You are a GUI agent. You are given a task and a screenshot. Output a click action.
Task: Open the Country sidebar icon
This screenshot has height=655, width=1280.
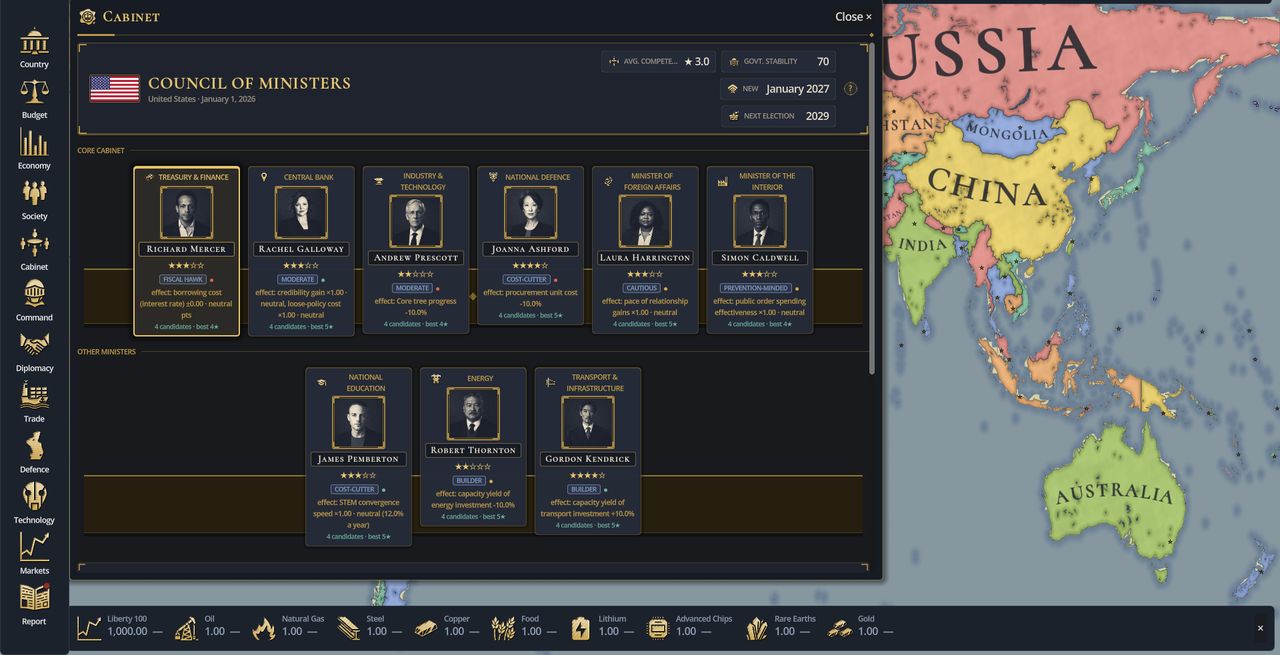click(x=34, y=42)
